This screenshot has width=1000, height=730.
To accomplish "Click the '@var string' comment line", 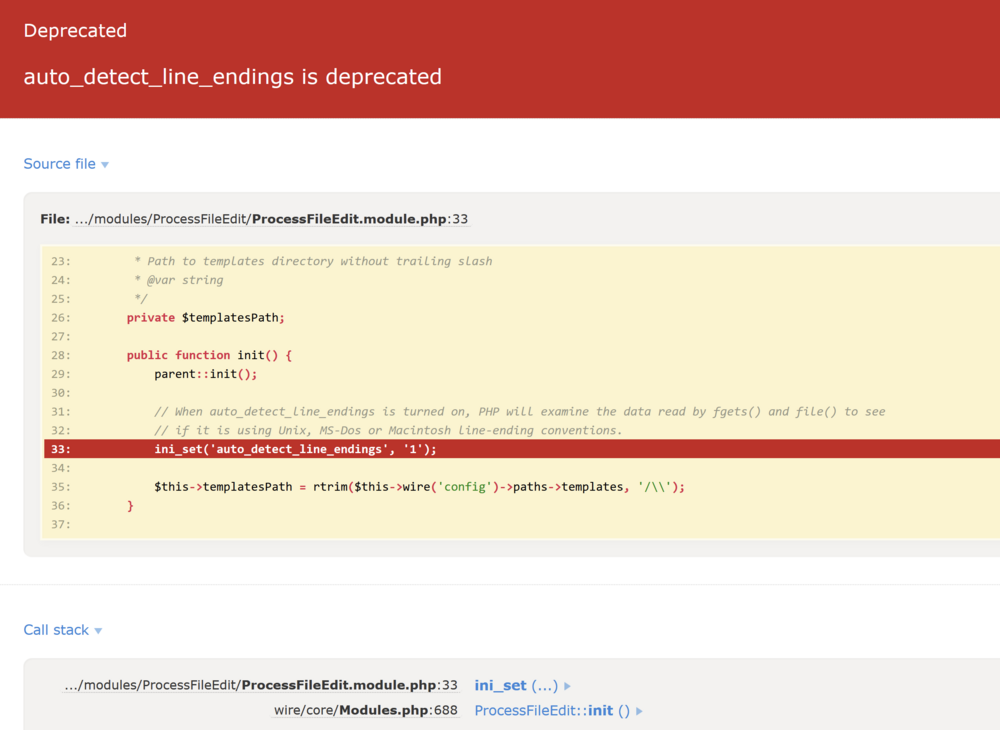I will [x=178, y=280].
